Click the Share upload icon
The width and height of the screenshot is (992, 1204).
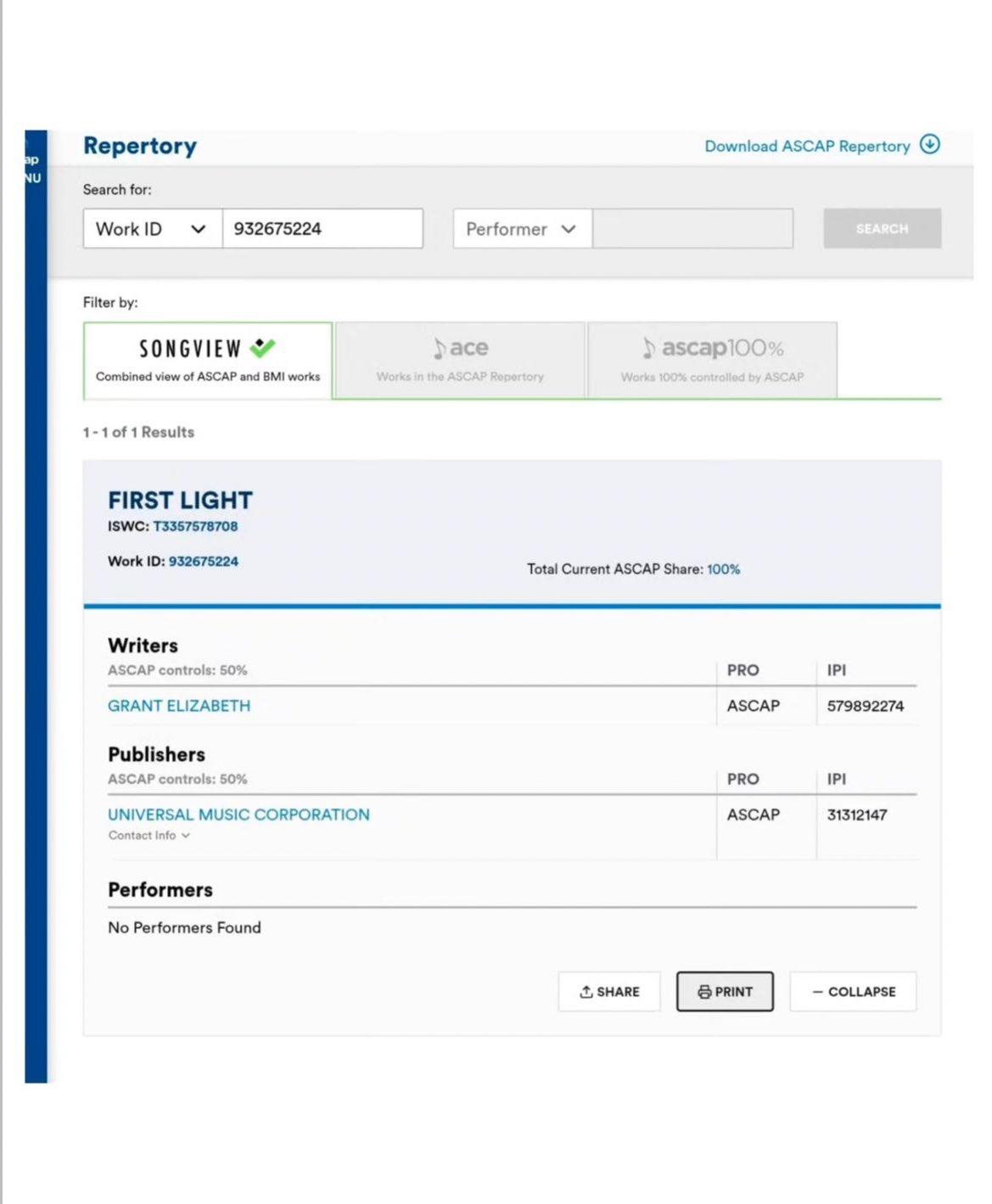pos(586,992)
